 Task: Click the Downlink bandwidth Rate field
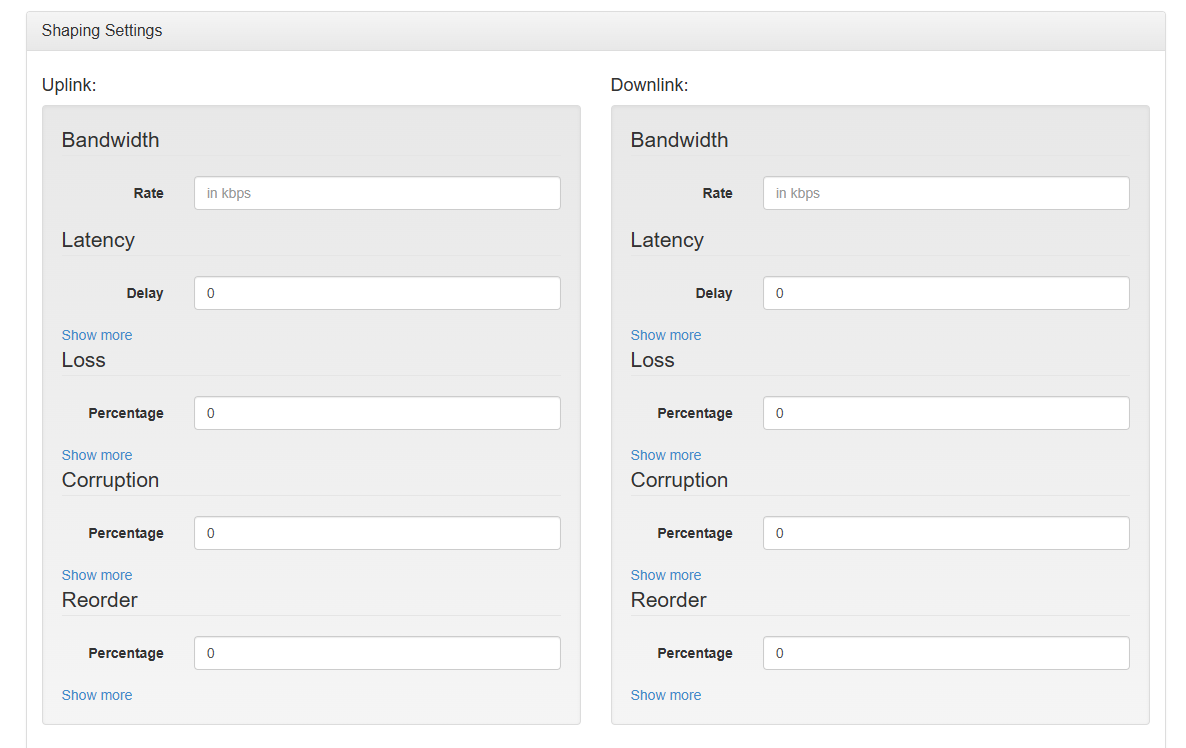pos(946,193)
